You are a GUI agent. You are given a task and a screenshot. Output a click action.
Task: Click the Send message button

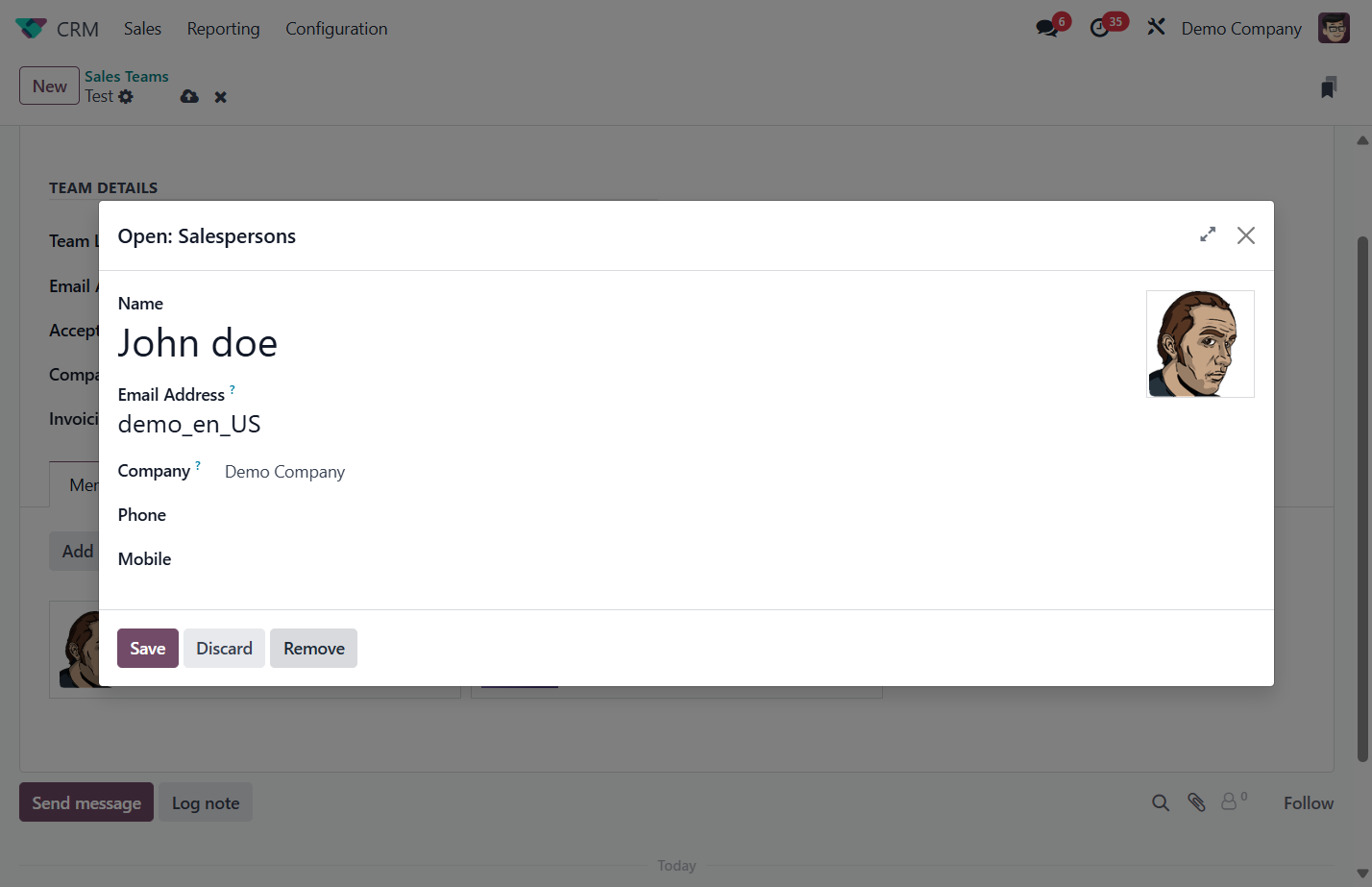point(86,802)
